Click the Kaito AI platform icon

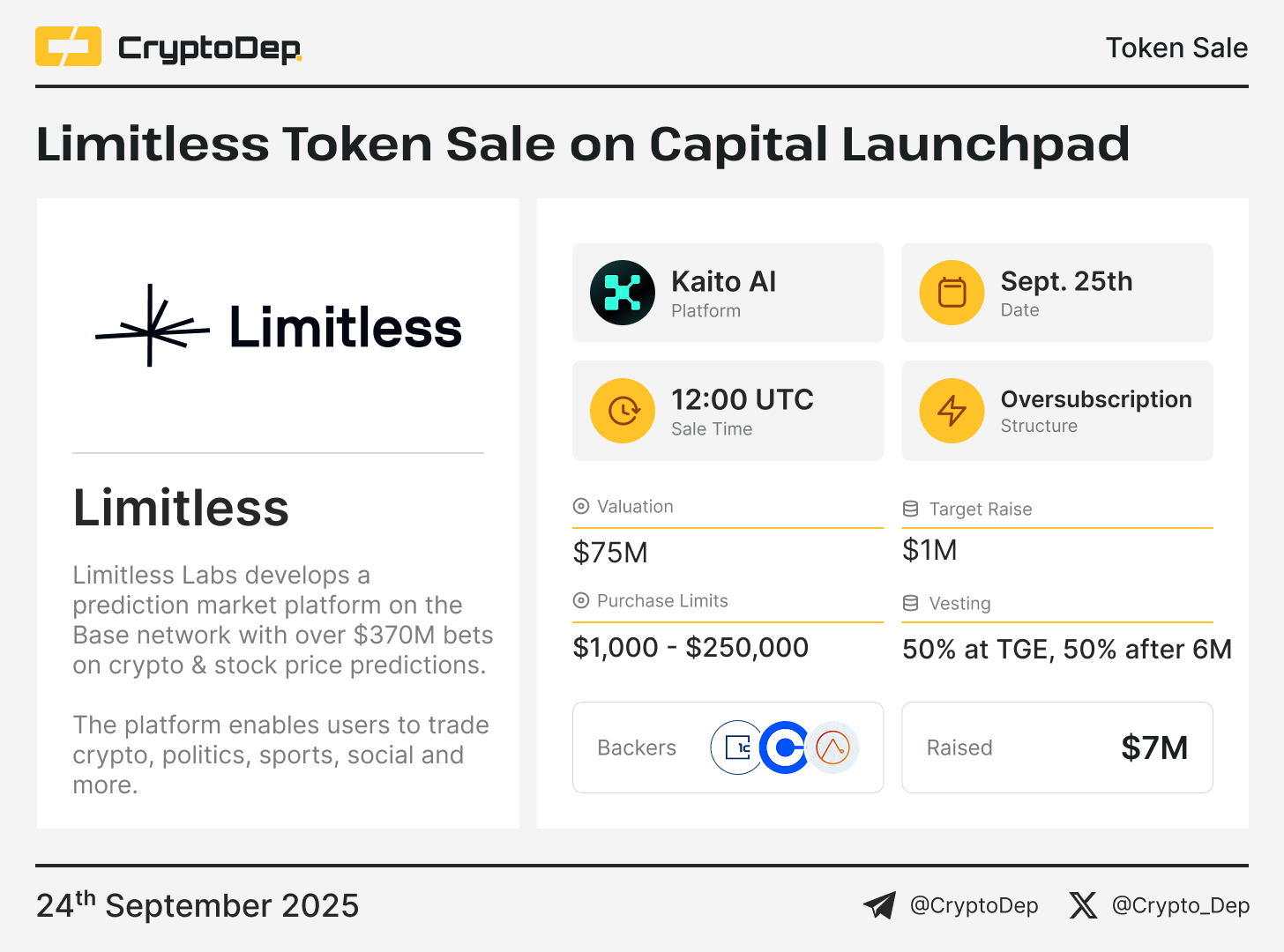point(623,293)
